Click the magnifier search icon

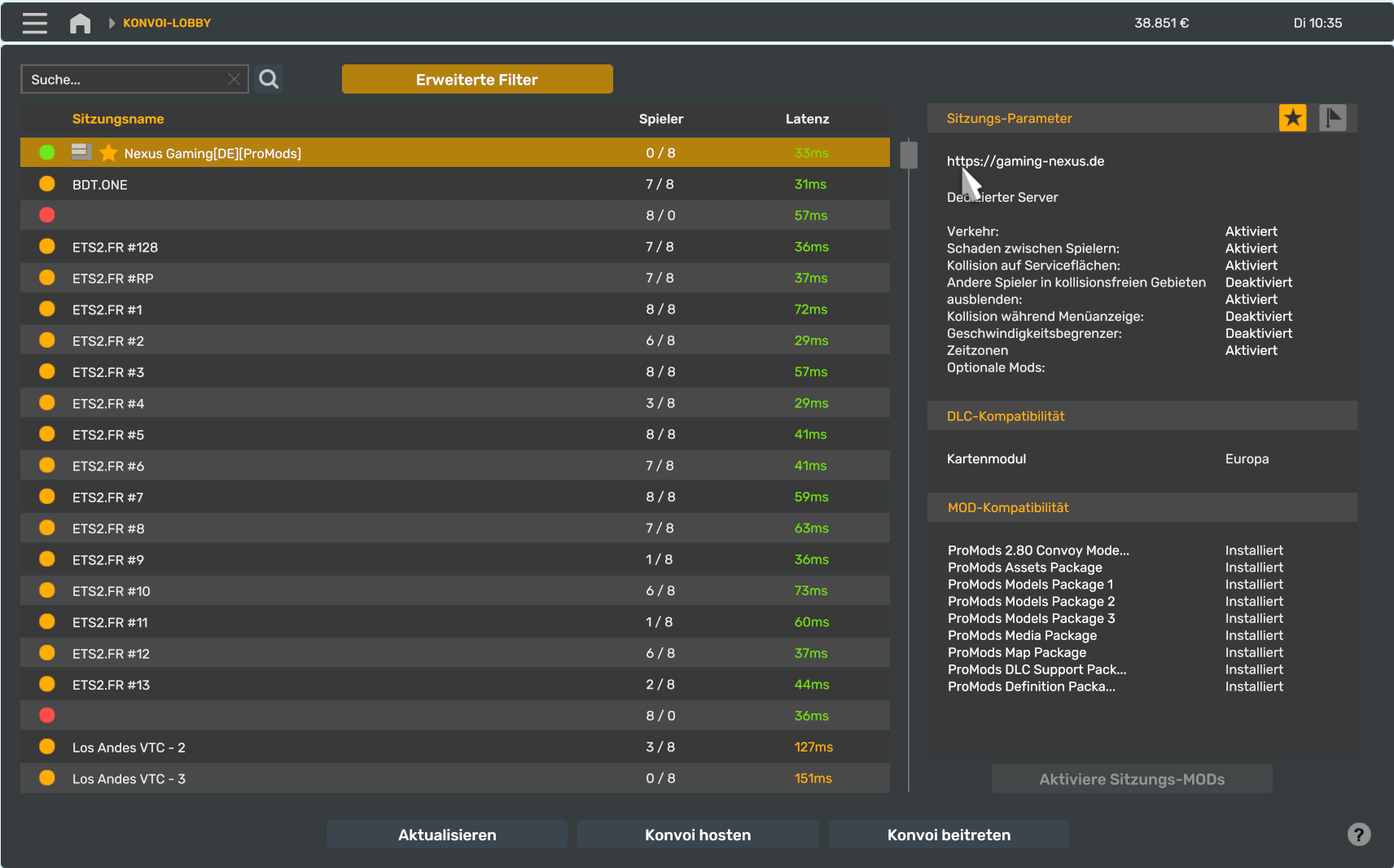(x=269, y=79)
